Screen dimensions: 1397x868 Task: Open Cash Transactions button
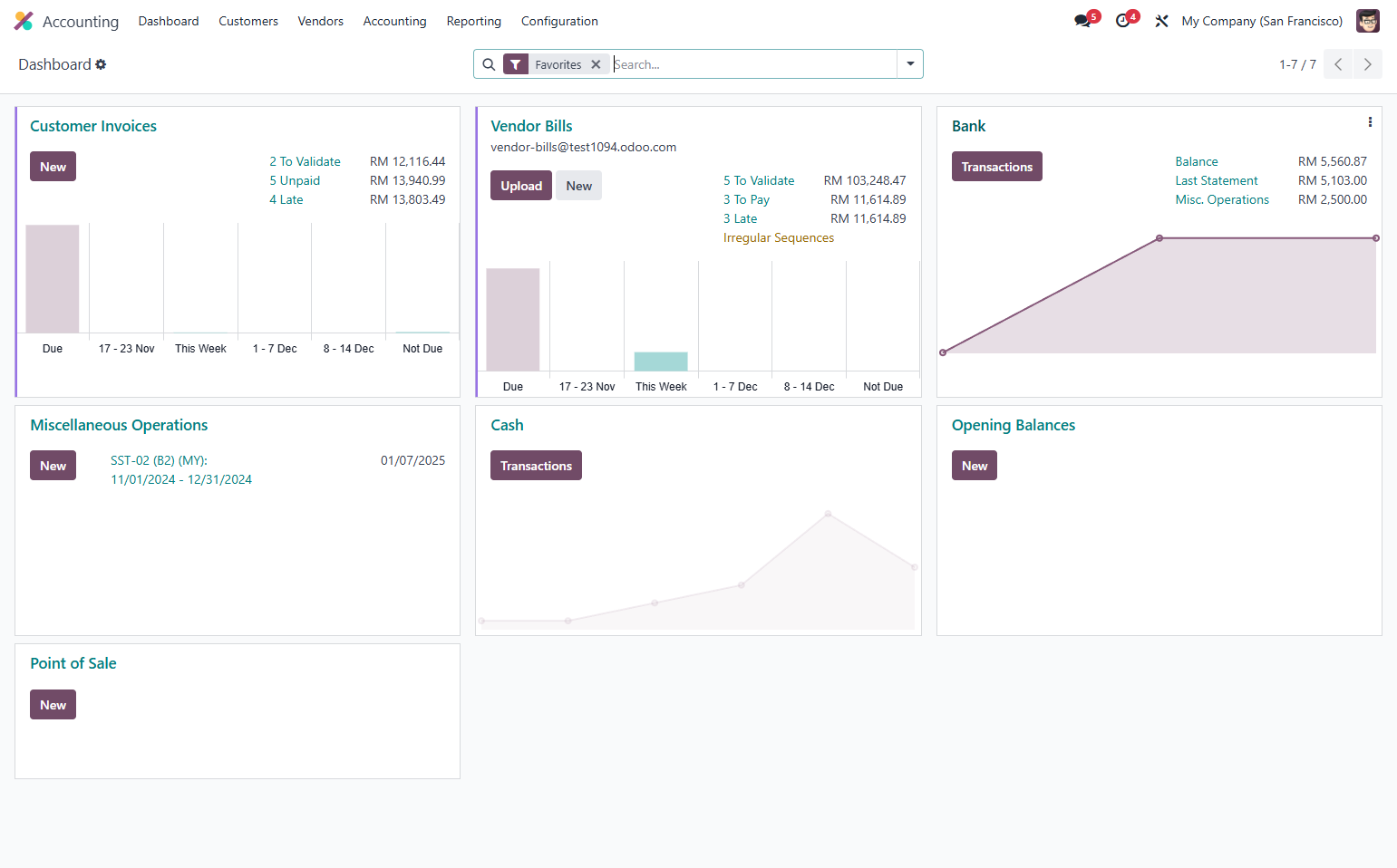[536, 466]
